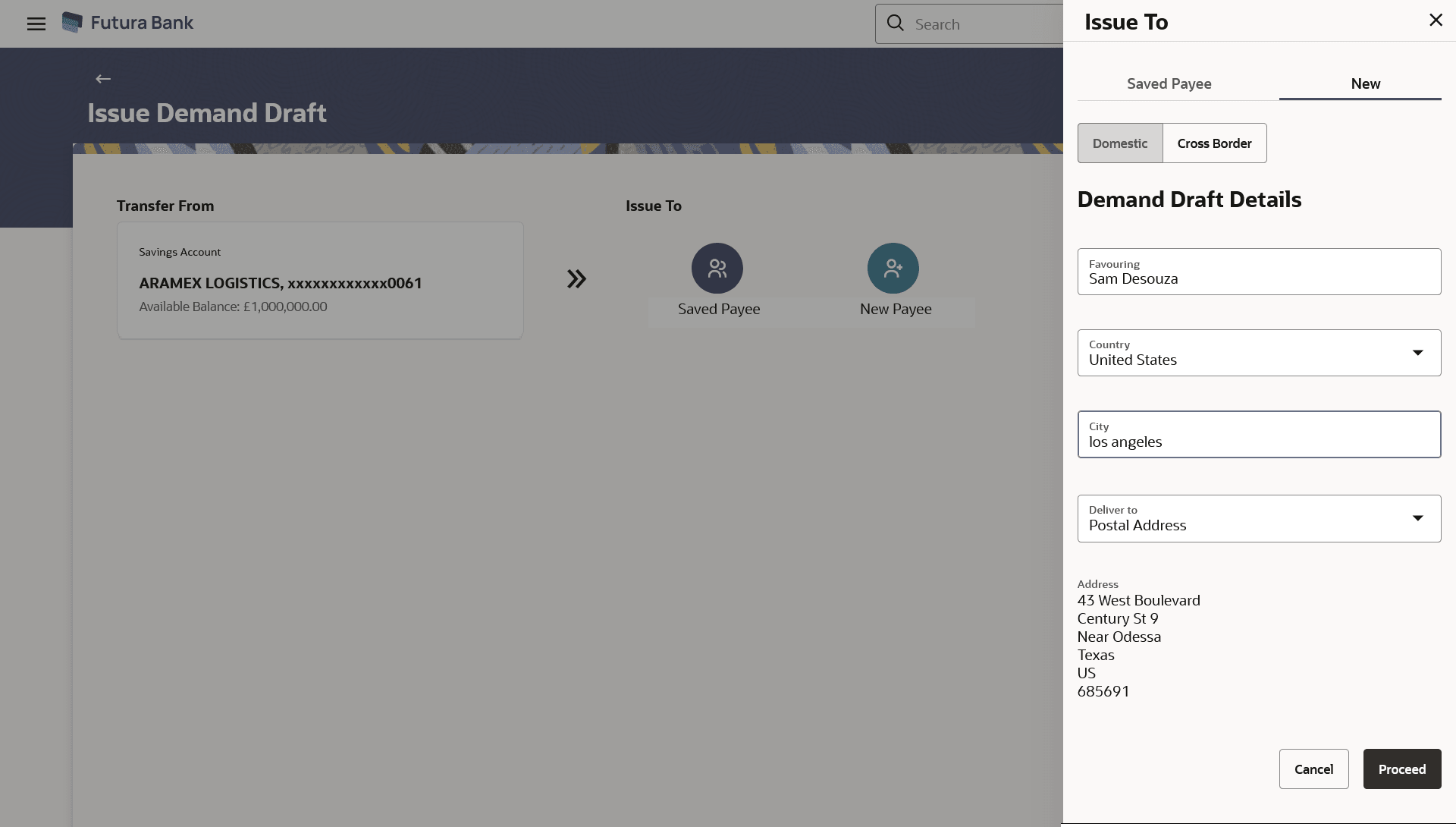Click the Proceed button
1456x827 pixels.
1401,769
